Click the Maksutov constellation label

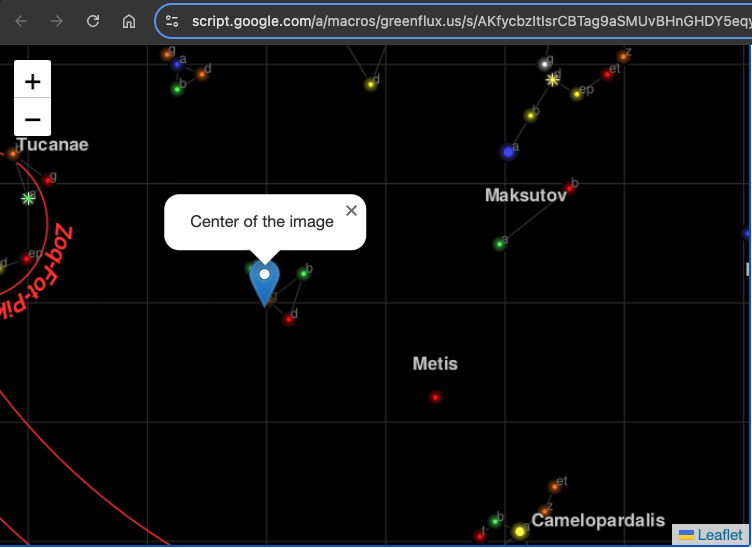pos(525,195)
